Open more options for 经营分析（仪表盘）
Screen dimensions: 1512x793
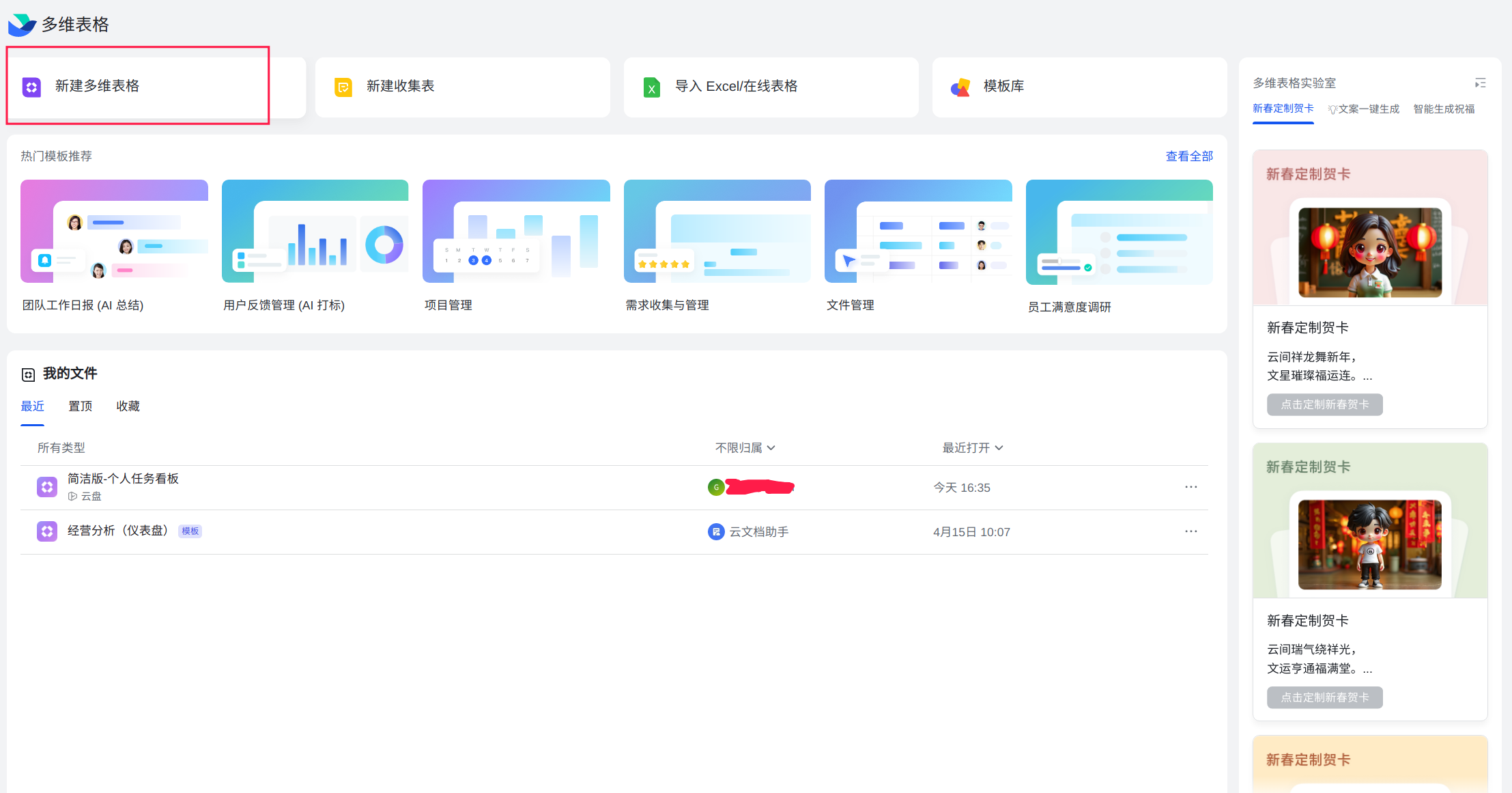coord(1190,531)
